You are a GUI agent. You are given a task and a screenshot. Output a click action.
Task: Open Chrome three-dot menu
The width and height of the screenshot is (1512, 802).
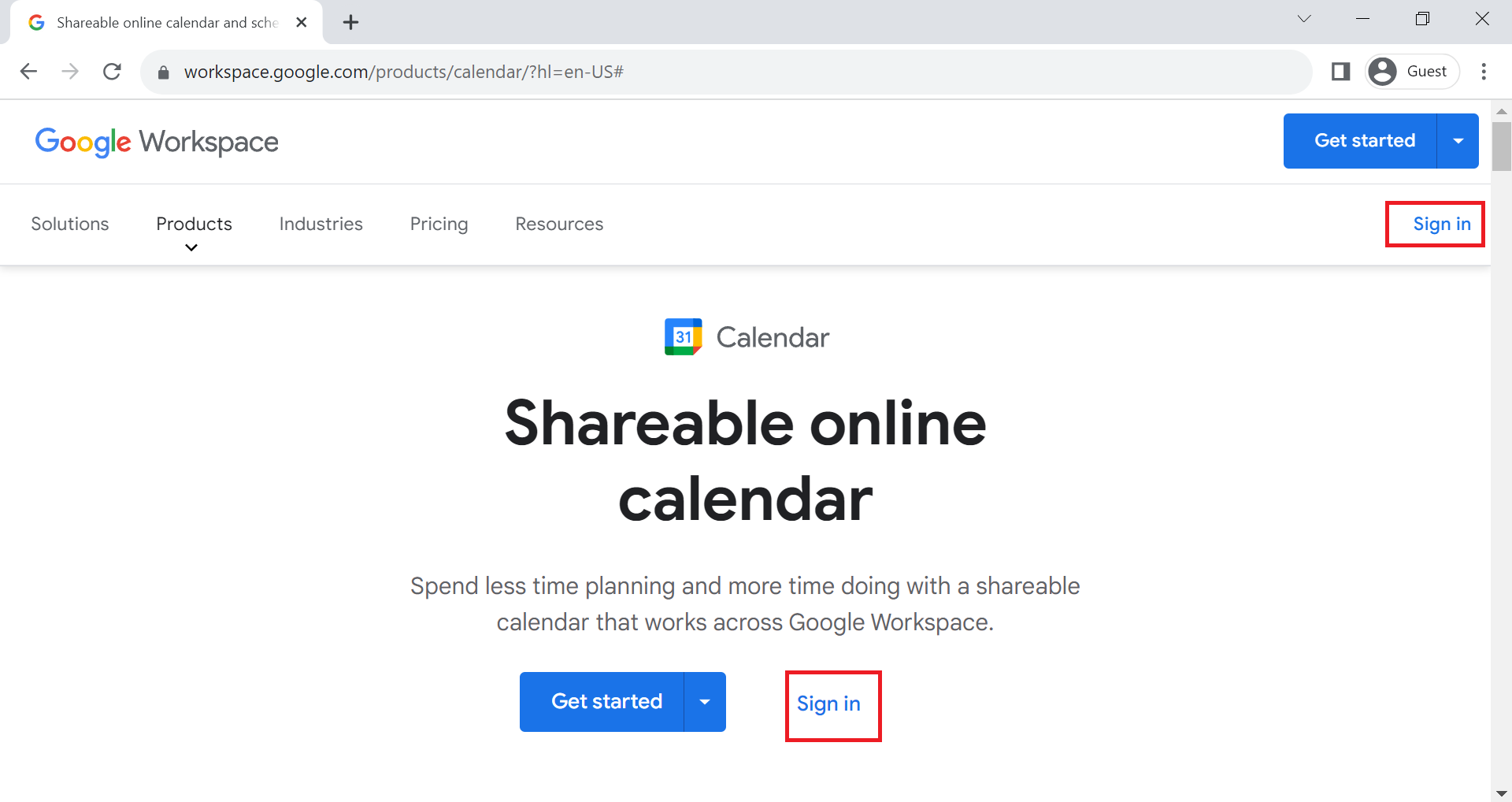[1484, 72]
